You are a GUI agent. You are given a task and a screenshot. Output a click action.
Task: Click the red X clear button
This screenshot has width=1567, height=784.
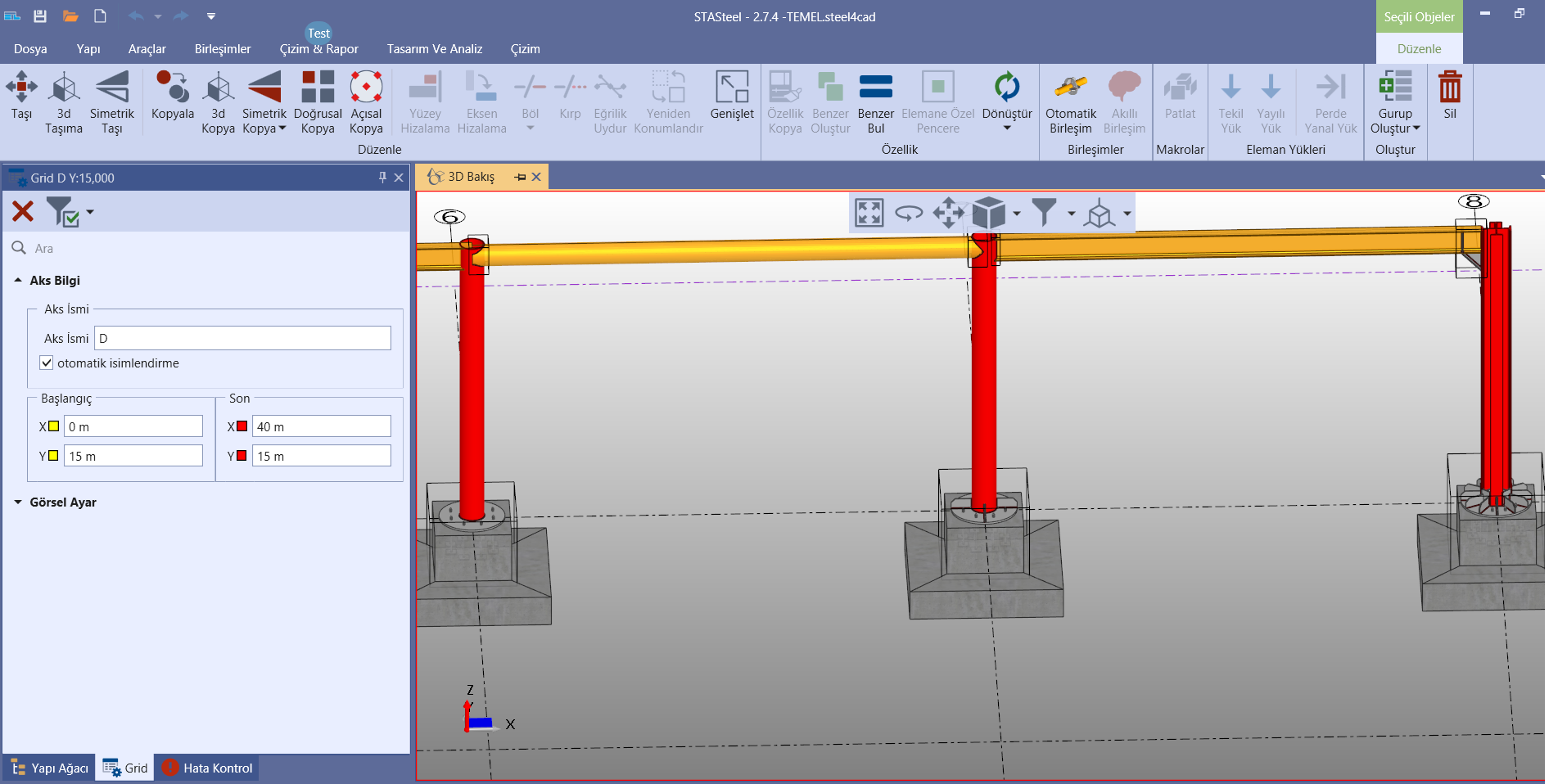pyautogui.click(x=23, y=212)
